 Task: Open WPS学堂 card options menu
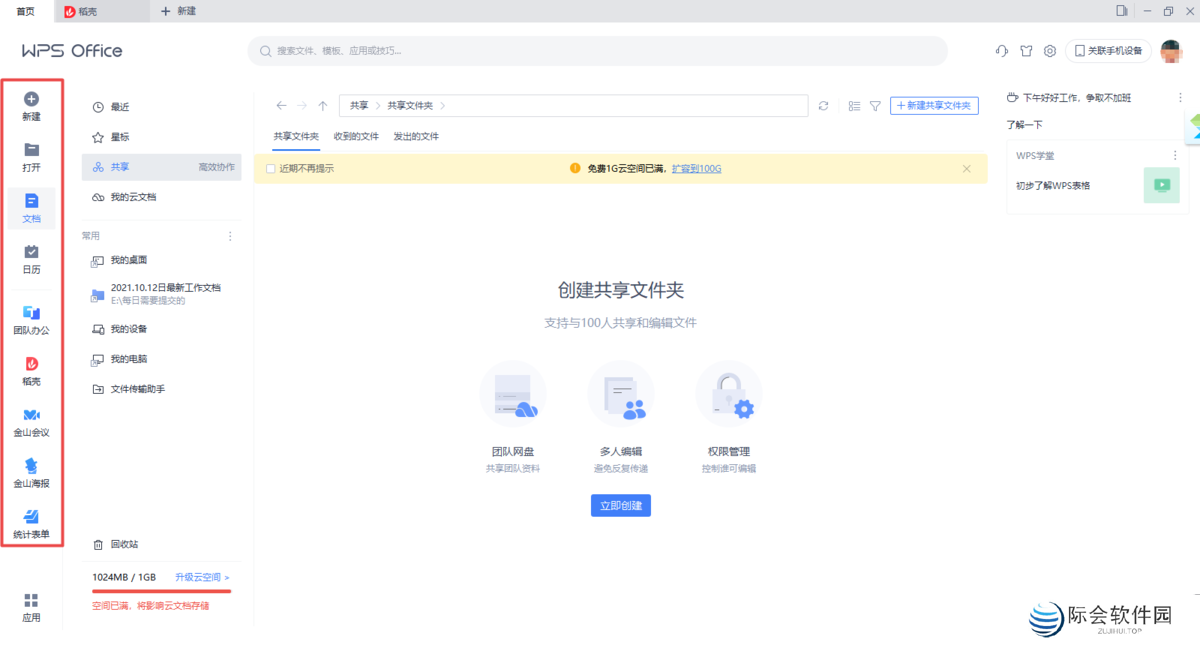pyautogui.click(x=1175, y=156)
